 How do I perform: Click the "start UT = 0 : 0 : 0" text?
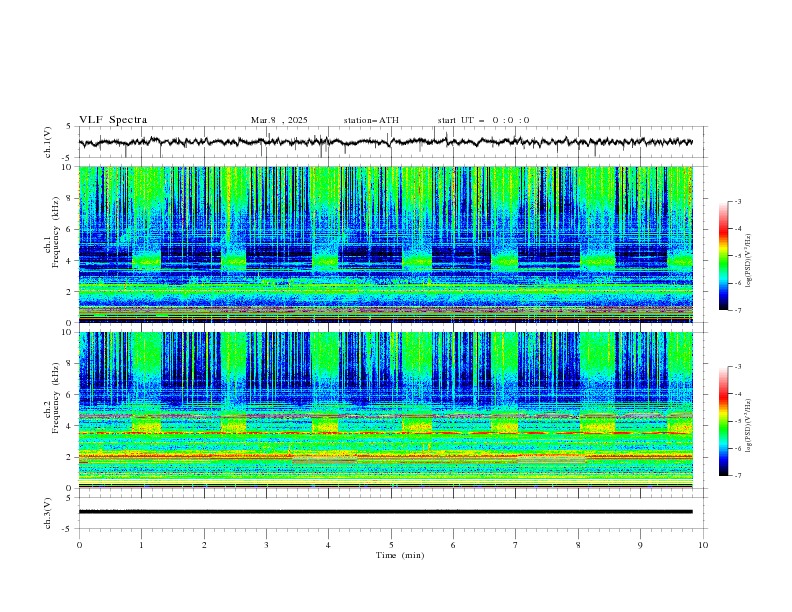coord(483,120)
